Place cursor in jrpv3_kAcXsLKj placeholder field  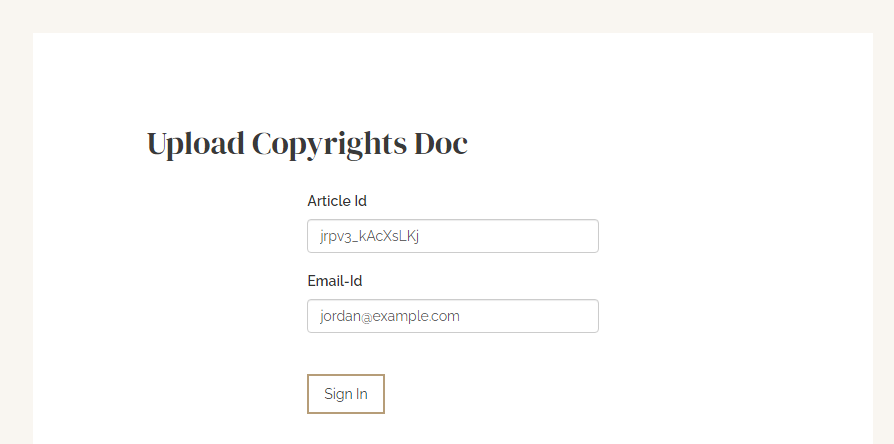tap(453, 236)
